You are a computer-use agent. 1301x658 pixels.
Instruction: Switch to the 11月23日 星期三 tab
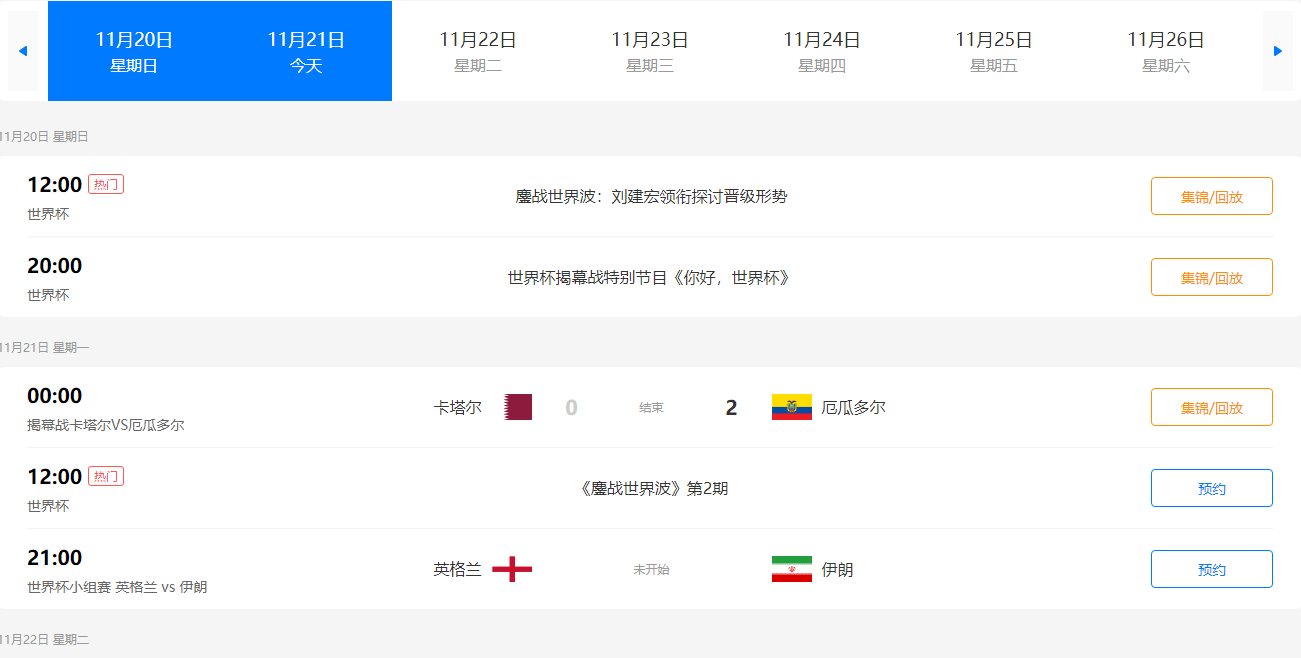pos(650,51)
